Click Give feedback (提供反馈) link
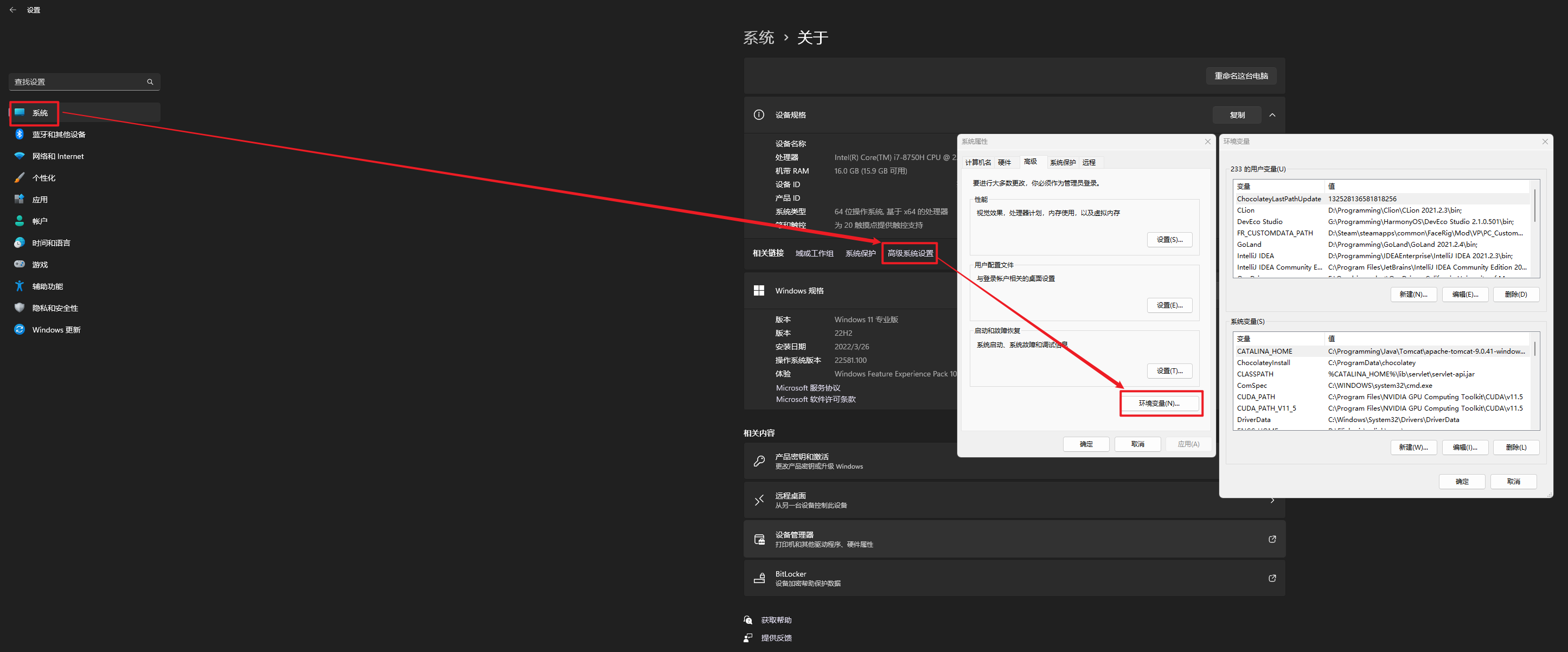Viewport: 1568px width, 652px height. click(776, 638)
